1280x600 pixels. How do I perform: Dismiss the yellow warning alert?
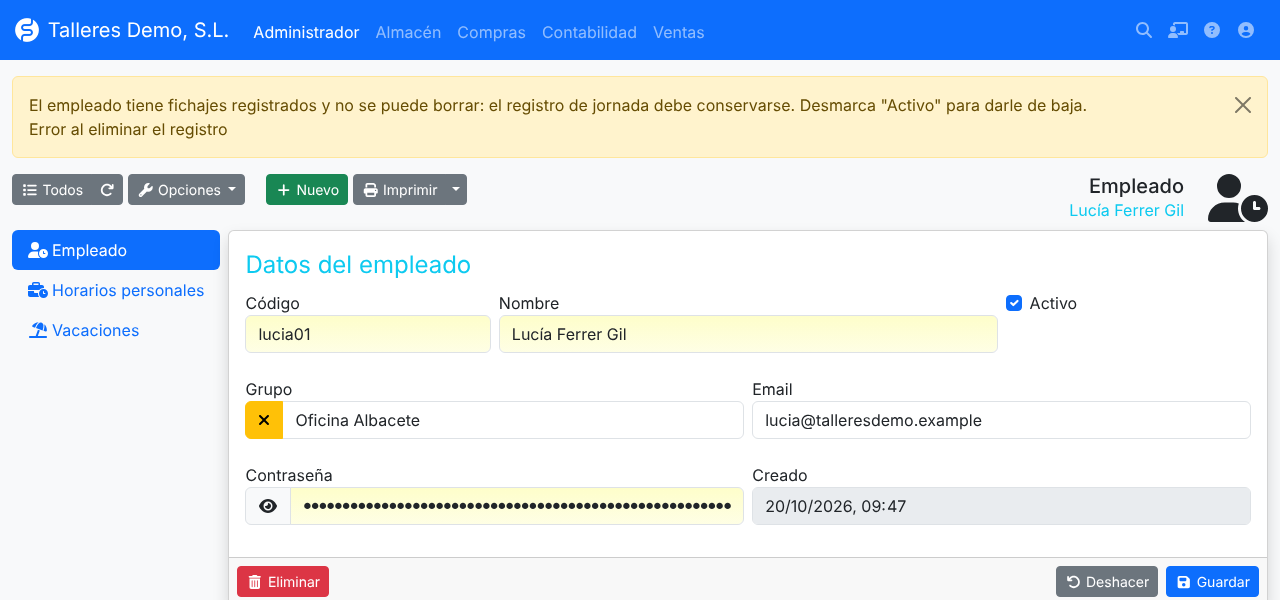[1243, 105]
